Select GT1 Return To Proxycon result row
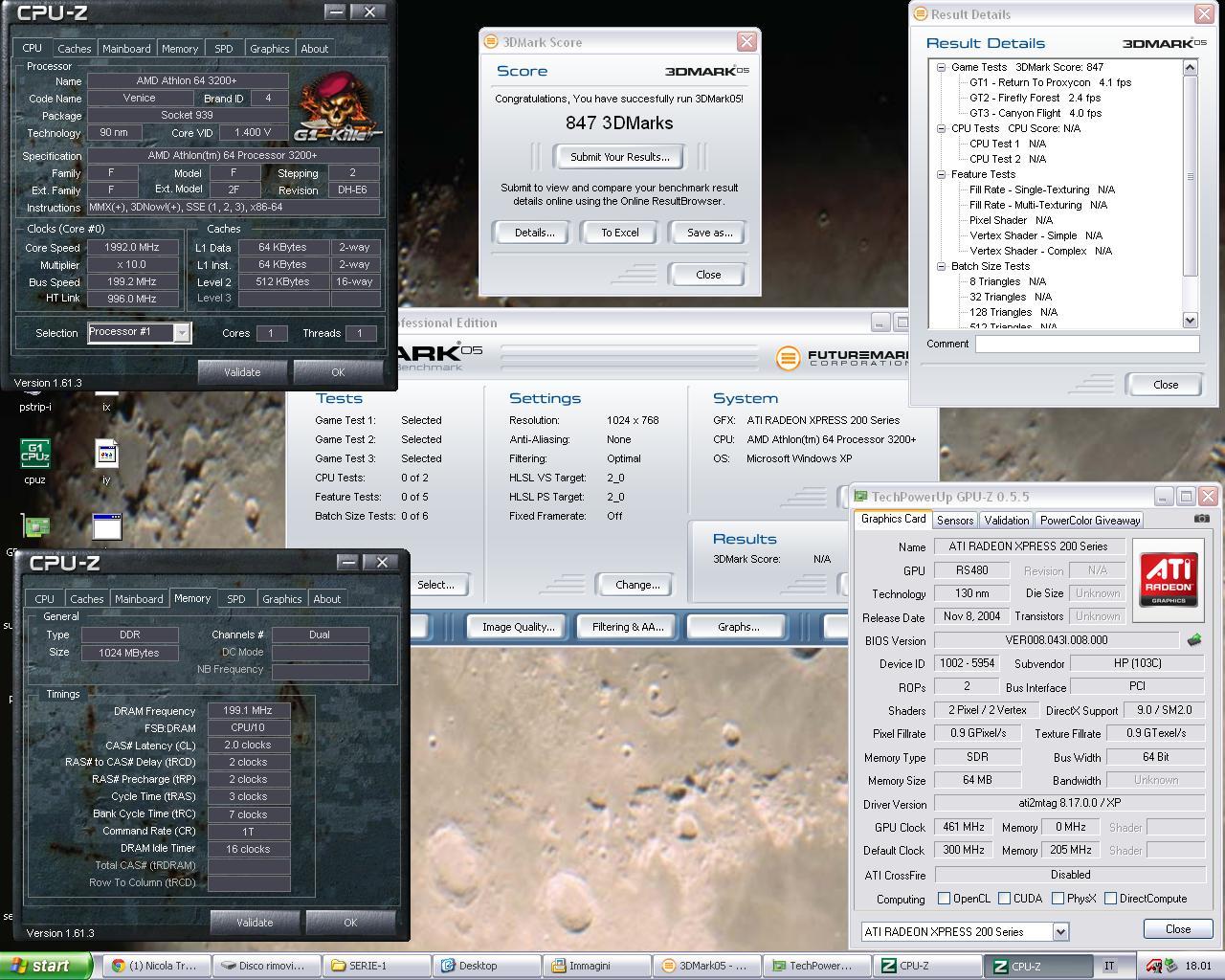The image size is (1225, 980). [x=1050, y=82]
